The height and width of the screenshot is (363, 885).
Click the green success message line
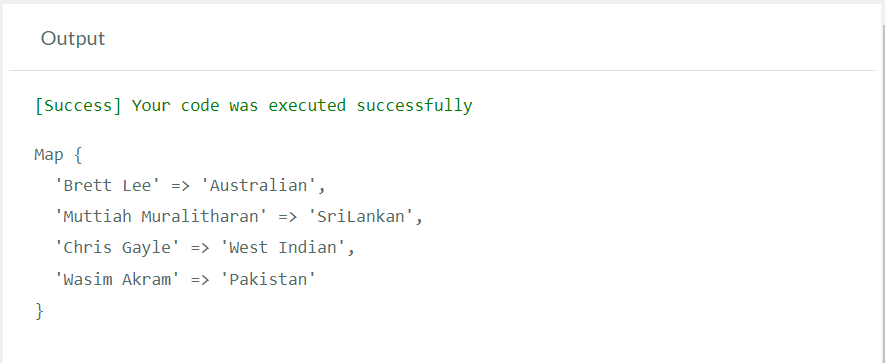[x=253, y=106]
